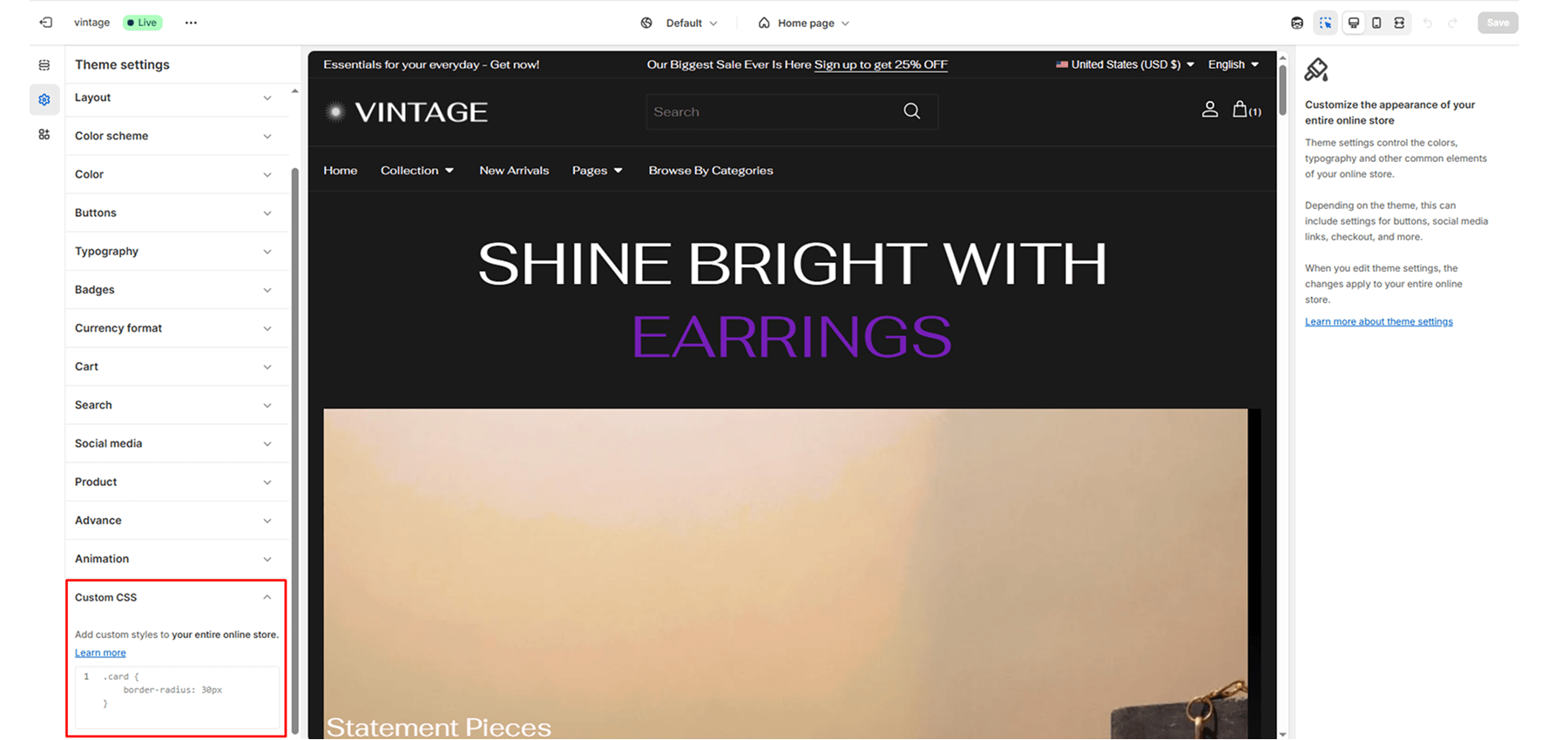
Task: Open the English language selector
Action: pyautogui.click(x=1233, y=64)
